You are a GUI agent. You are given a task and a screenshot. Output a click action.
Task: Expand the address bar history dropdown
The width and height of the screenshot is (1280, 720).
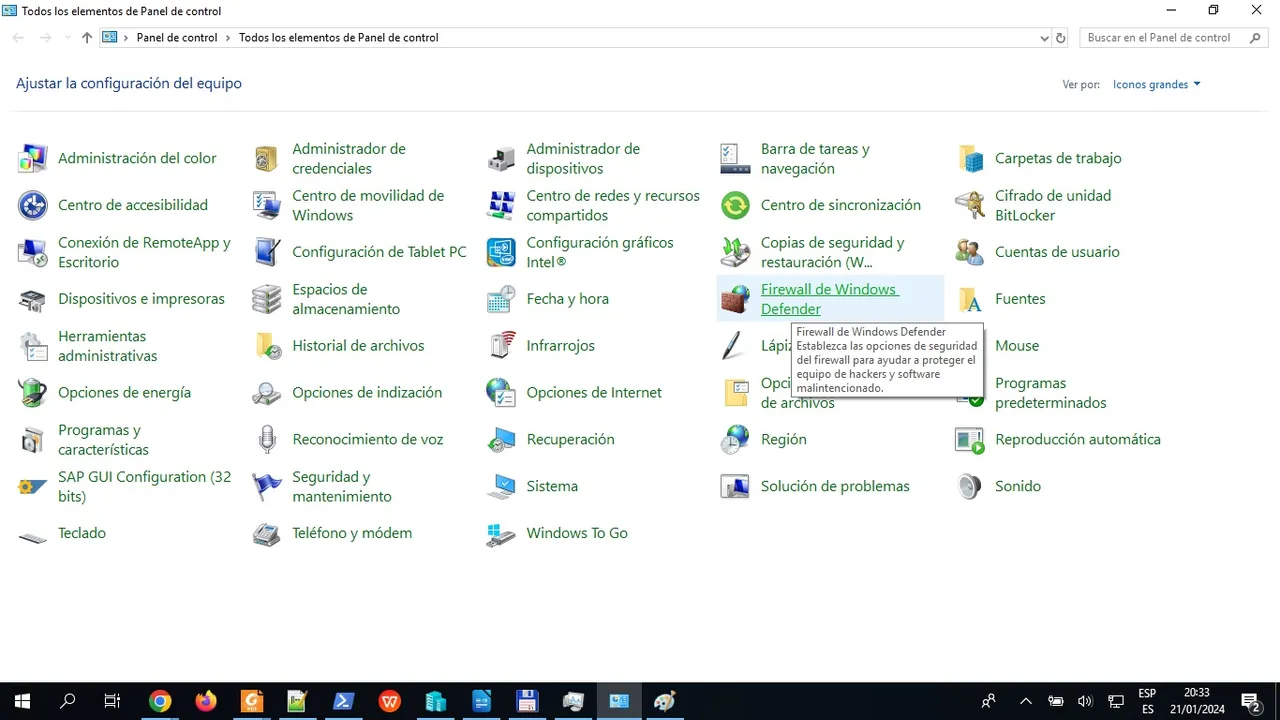1045,38
